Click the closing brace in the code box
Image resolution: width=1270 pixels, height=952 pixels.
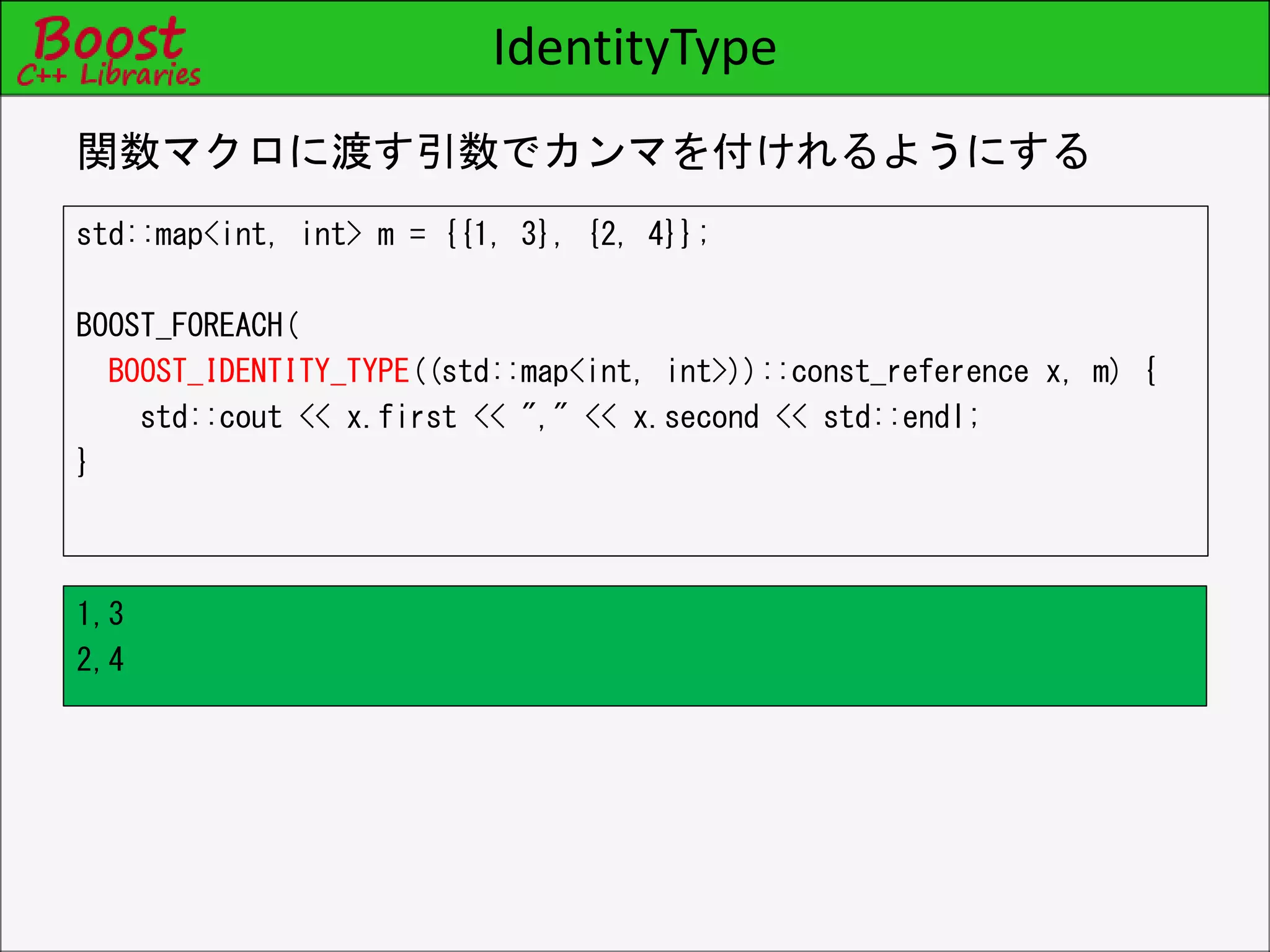pyautogui.click(x=81, y=462)
